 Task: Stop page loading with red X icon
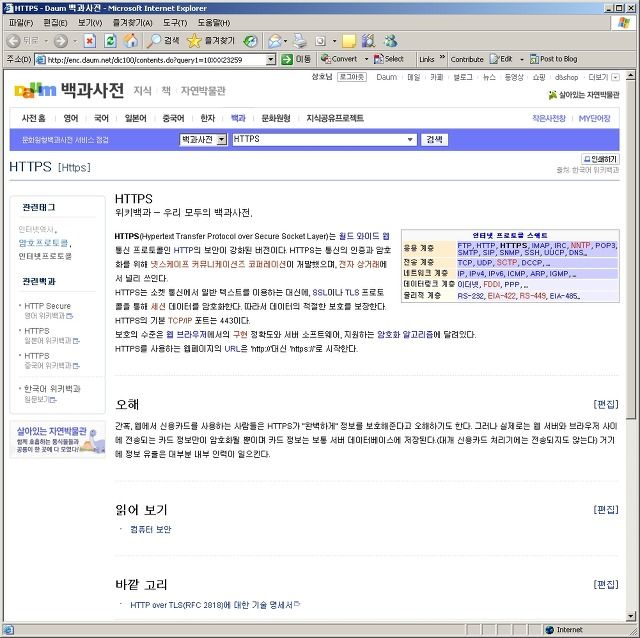point(90,41)
